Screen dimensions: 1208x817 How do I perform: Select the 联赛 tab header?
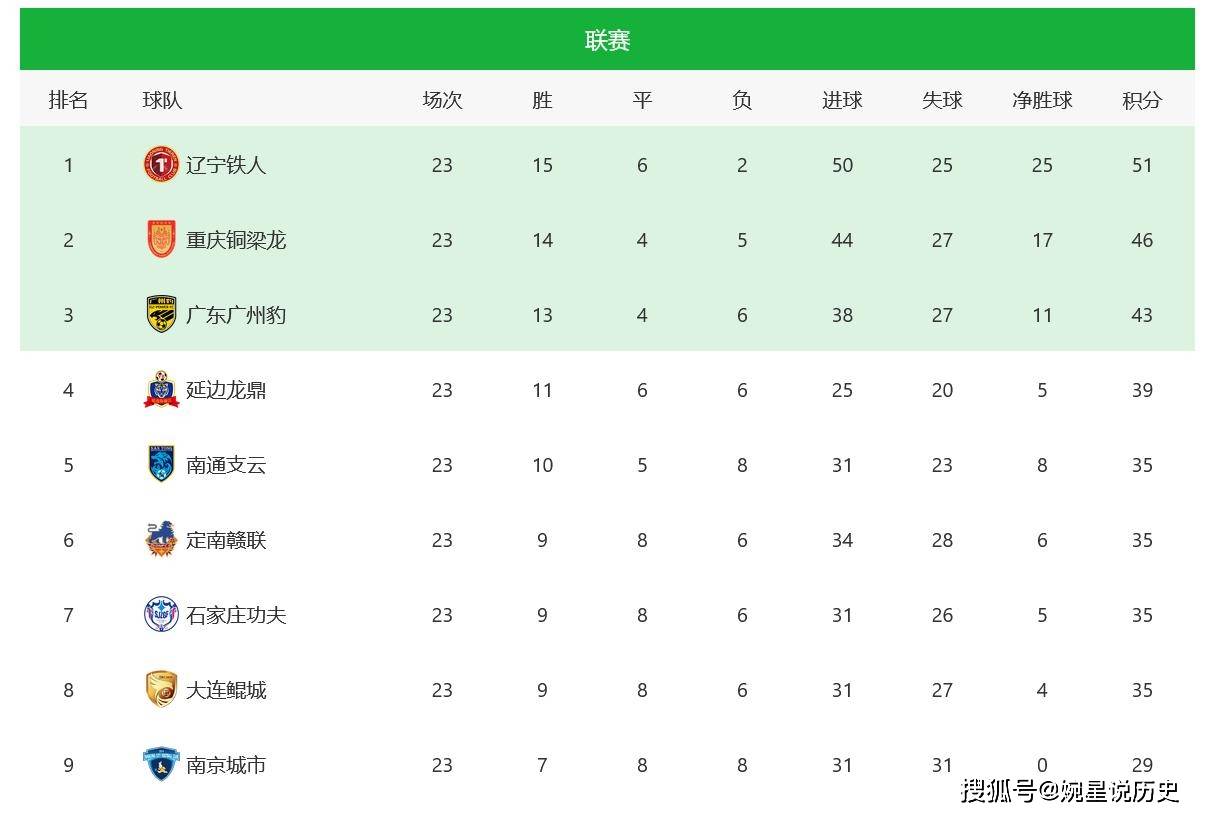[x=607, y=40]
